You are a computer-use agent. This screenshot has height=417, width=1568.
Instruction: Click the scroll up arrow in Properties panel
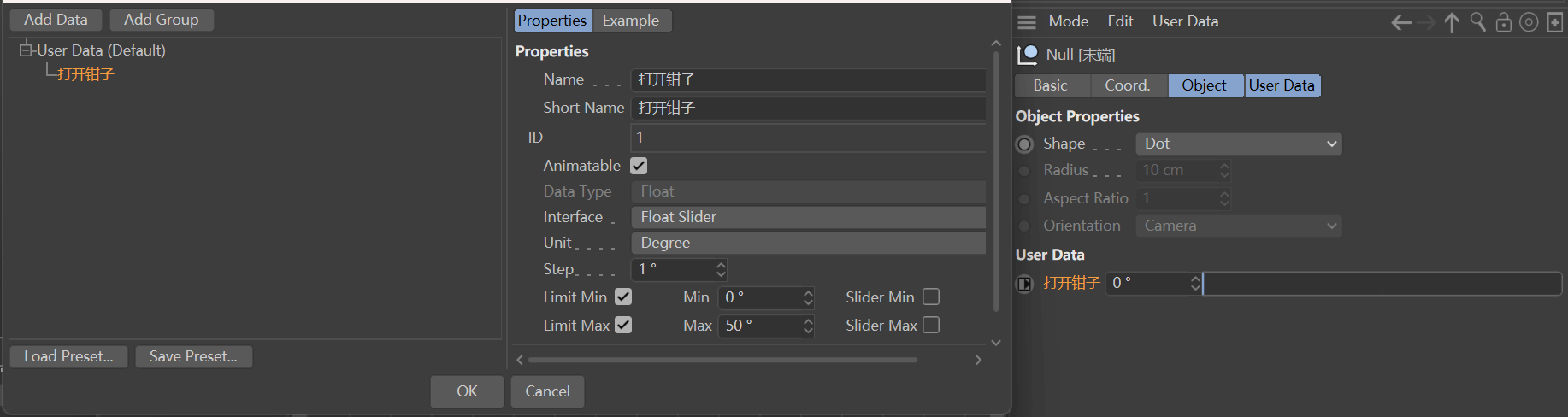[x=995, y=43]
